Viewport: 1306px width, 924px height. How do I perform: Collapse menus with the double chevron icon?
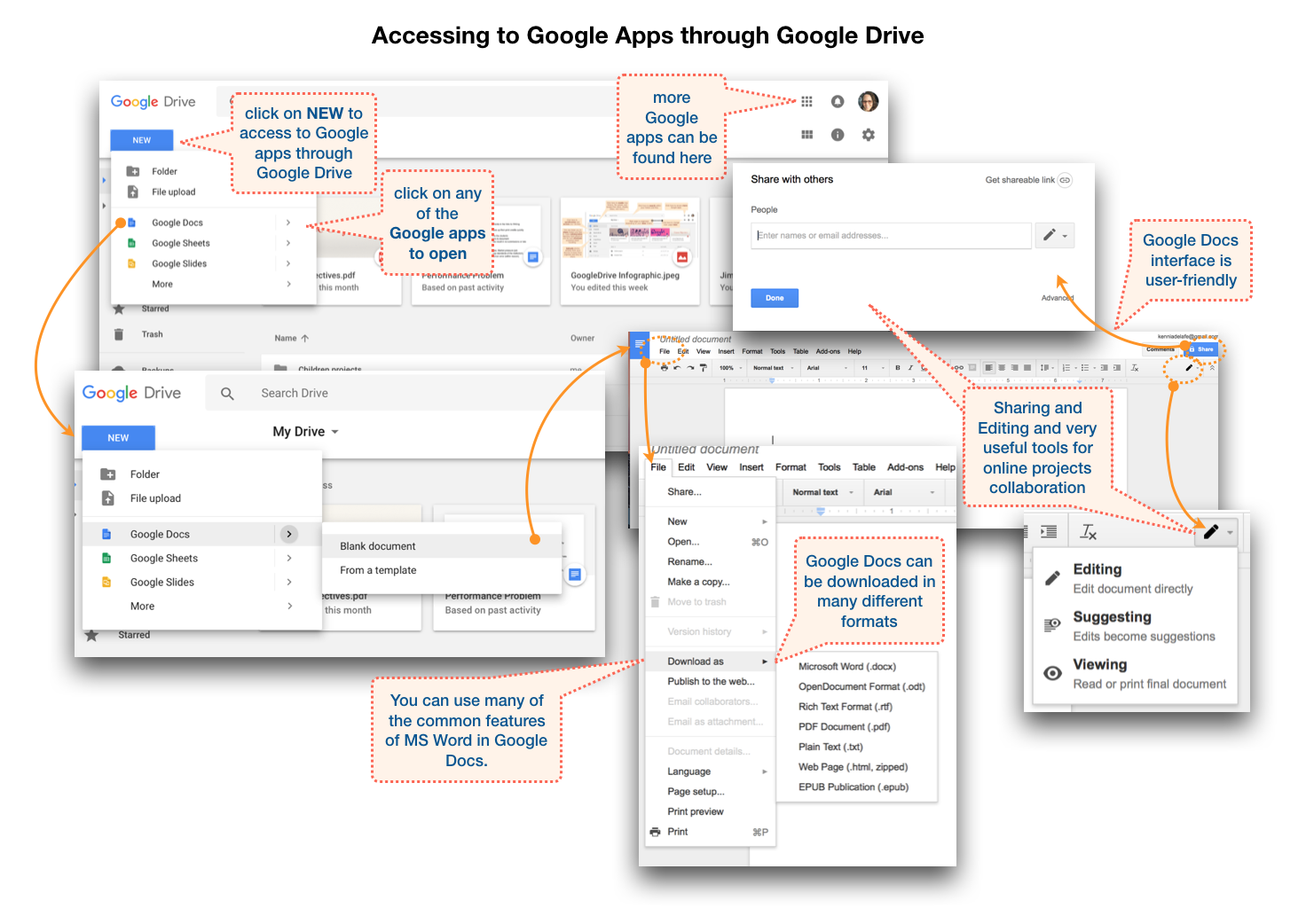coord(1212,368)
